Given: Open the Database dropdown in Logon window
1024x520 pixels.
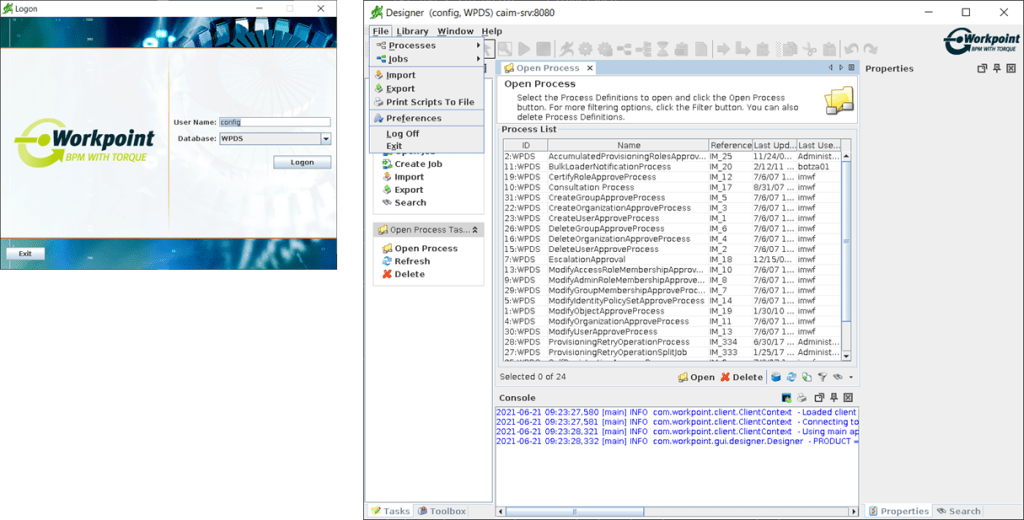Looking at the screenshot, I should coord(325,138).
